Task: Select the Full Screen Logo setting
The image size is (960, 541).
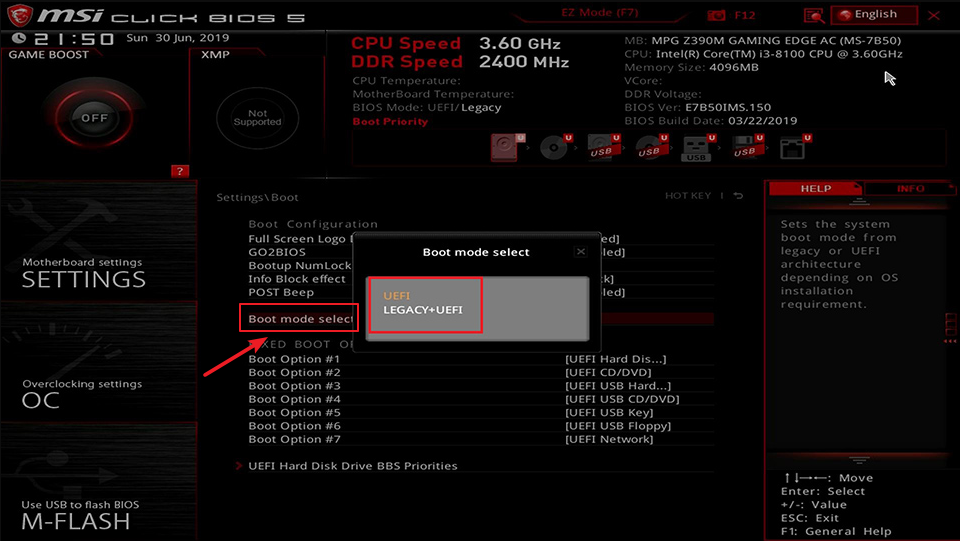Action: [299, 239]
